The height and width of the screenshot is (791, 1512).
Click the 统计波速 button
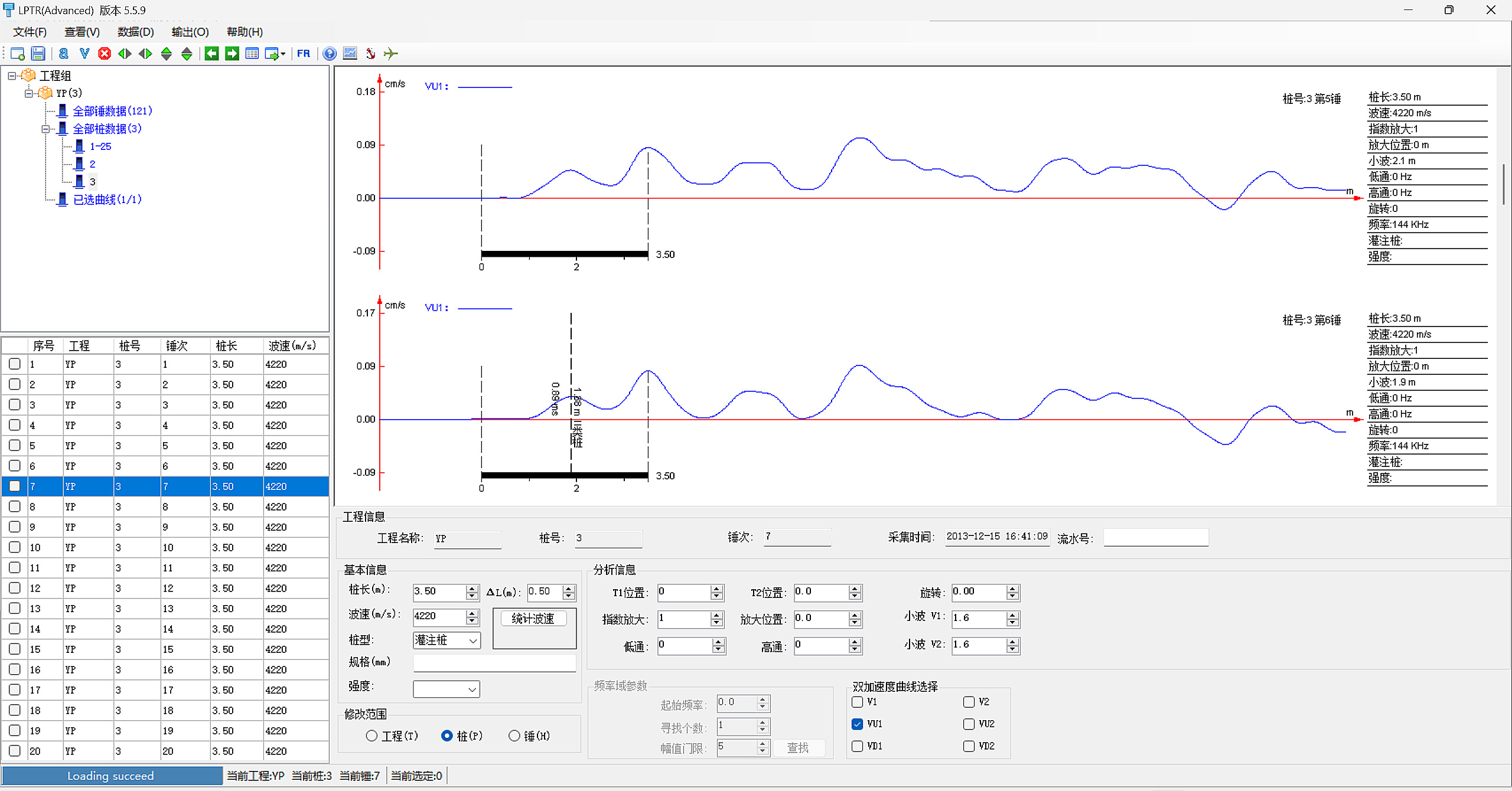click(533, 618)
